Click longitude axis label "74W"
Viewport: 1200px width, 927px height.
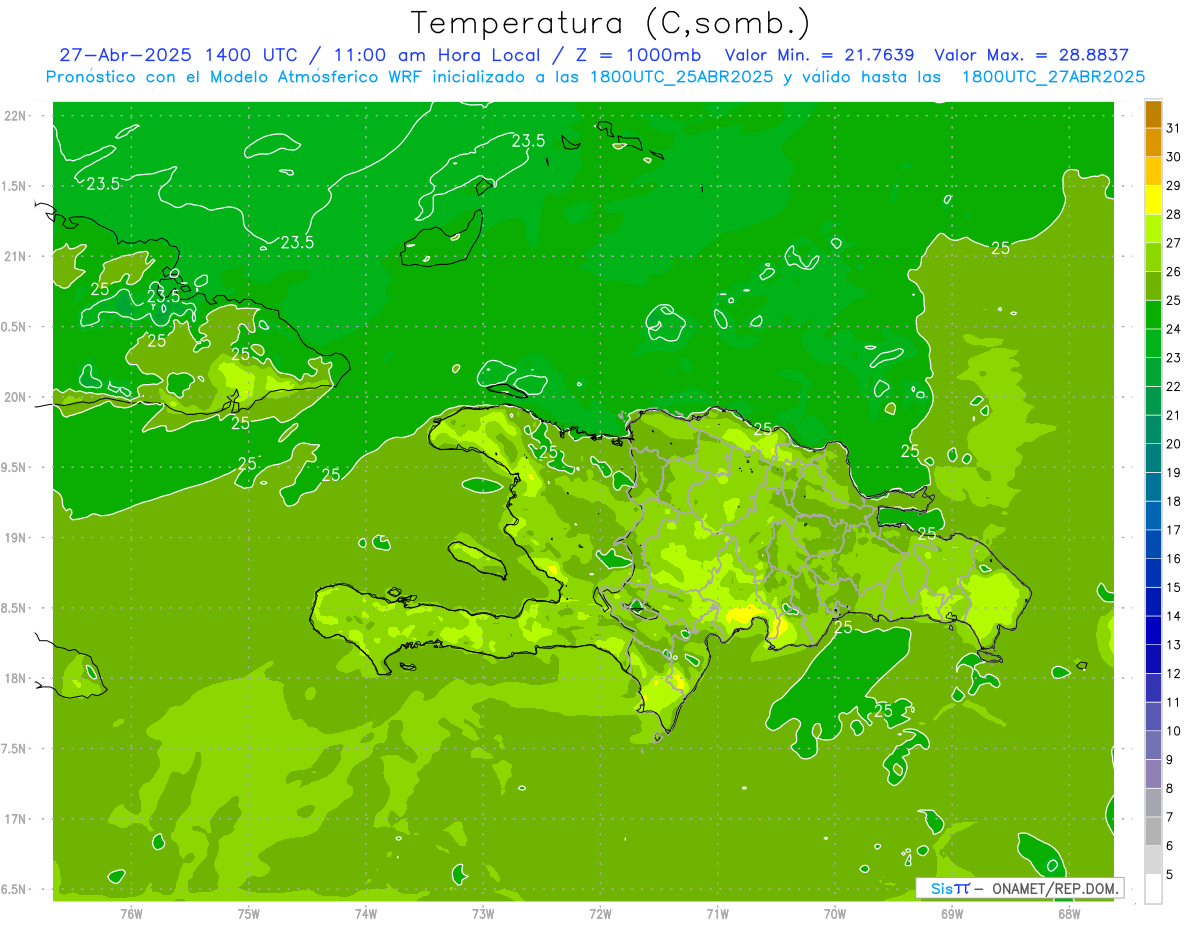pos(366,913)
